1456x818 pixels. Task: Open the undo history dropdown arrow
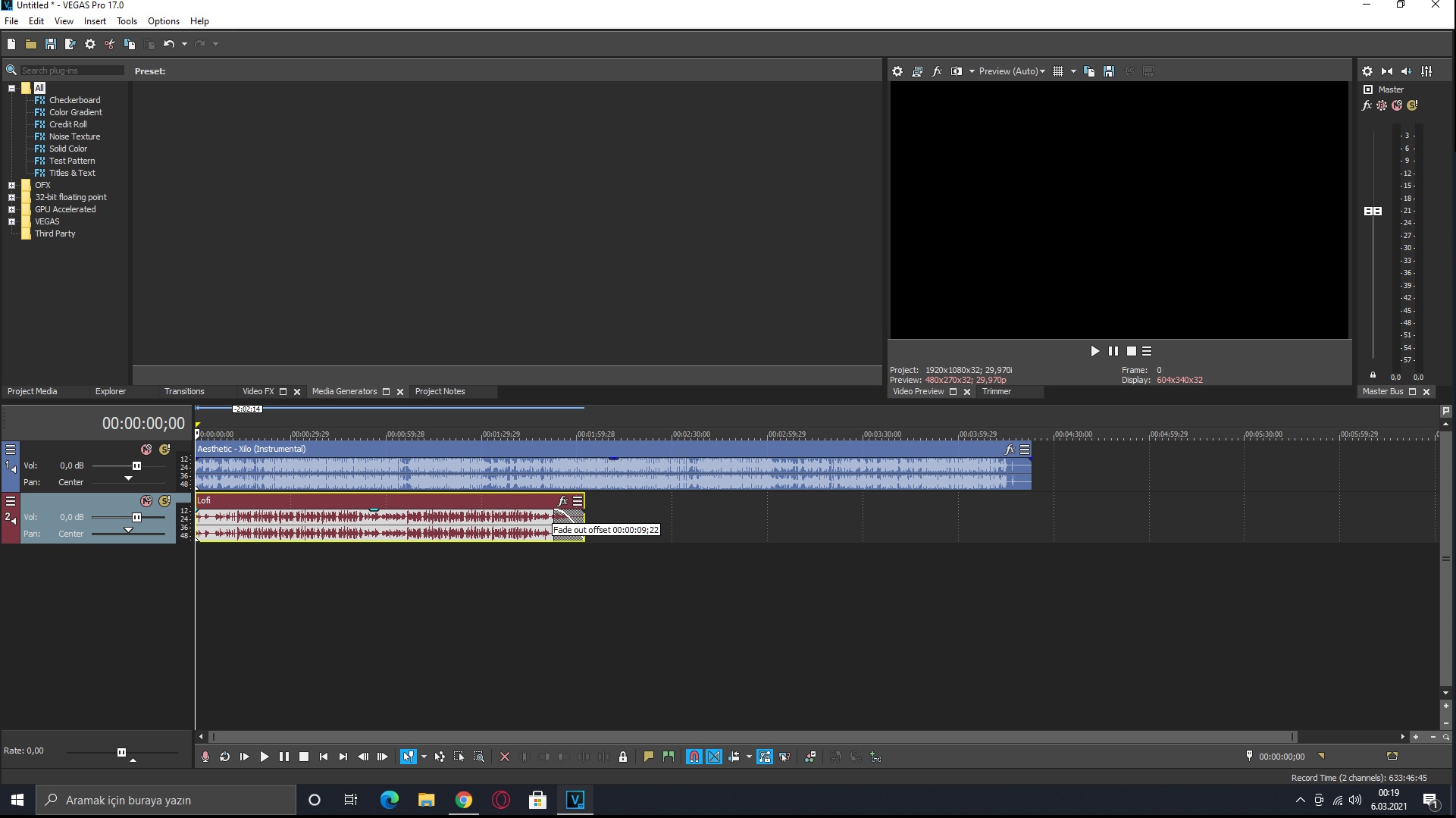pyautogui.click(x=184, y=44)
